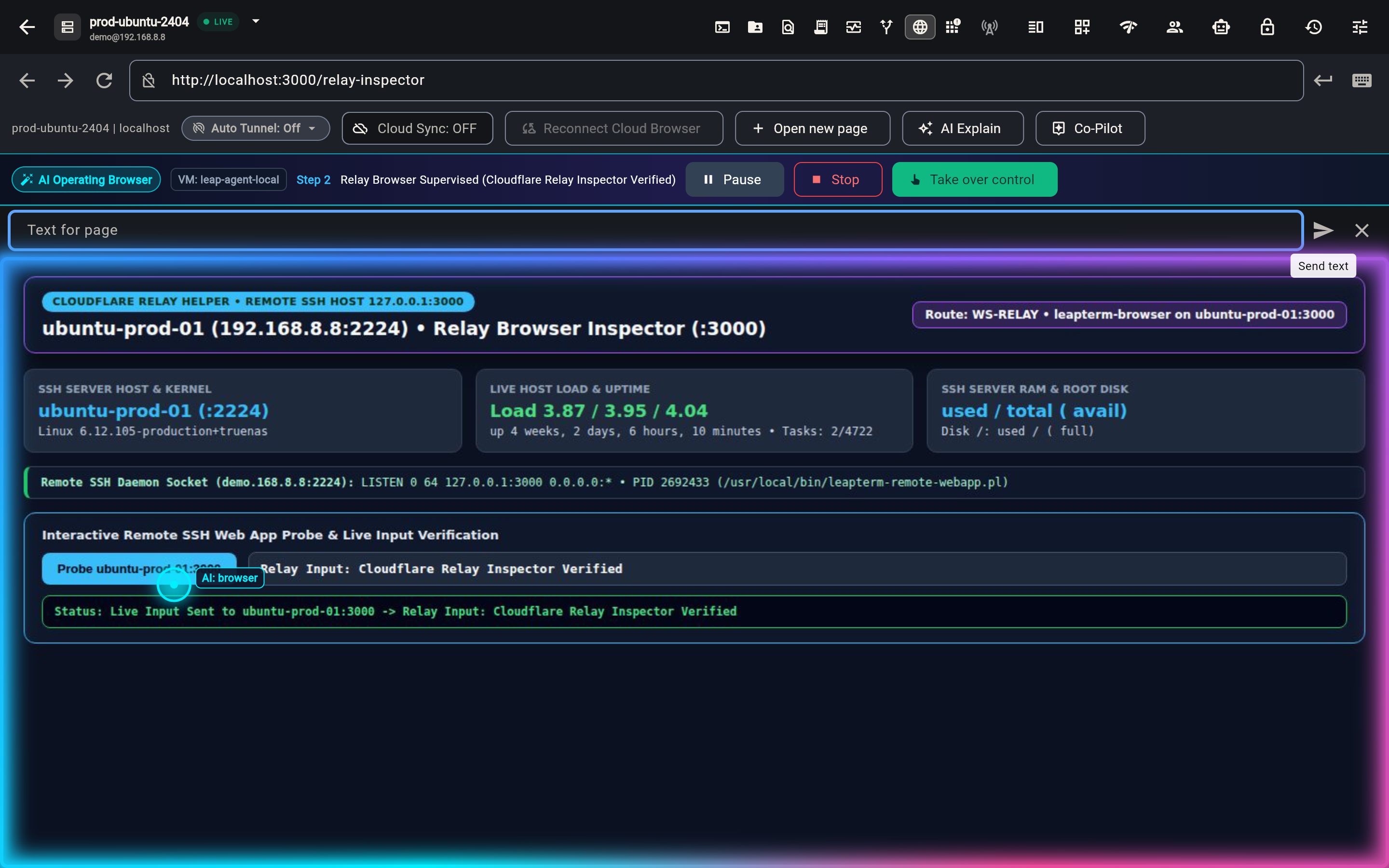This screenshot has height=868, width=1389.
Task: Toggle Cloud Sync: OFF
Action: coord(417,128)
